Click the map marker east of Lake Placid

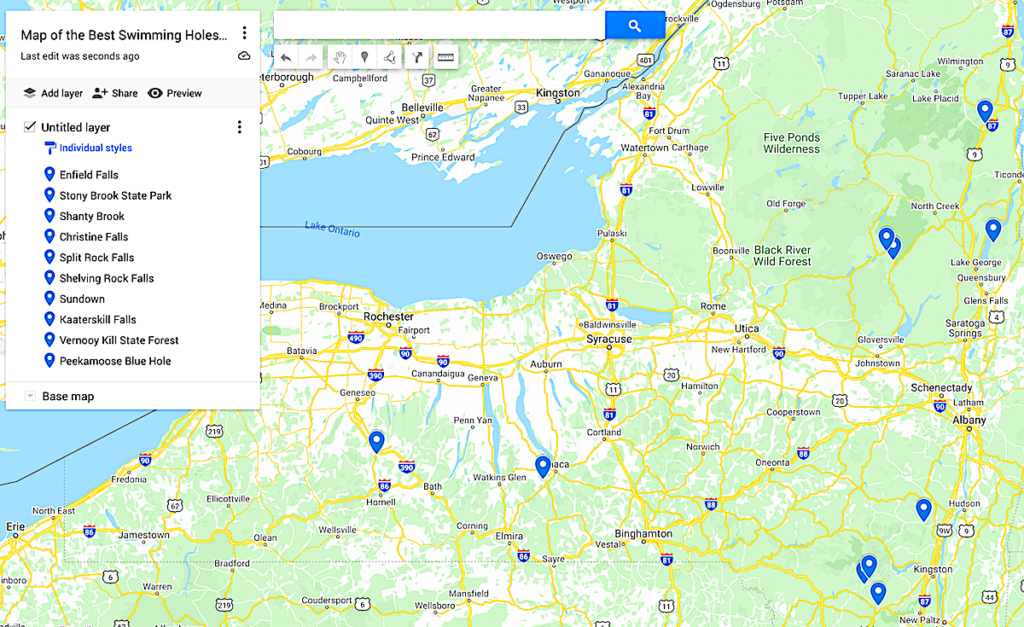pyautogui.click(x=985, y=111)
